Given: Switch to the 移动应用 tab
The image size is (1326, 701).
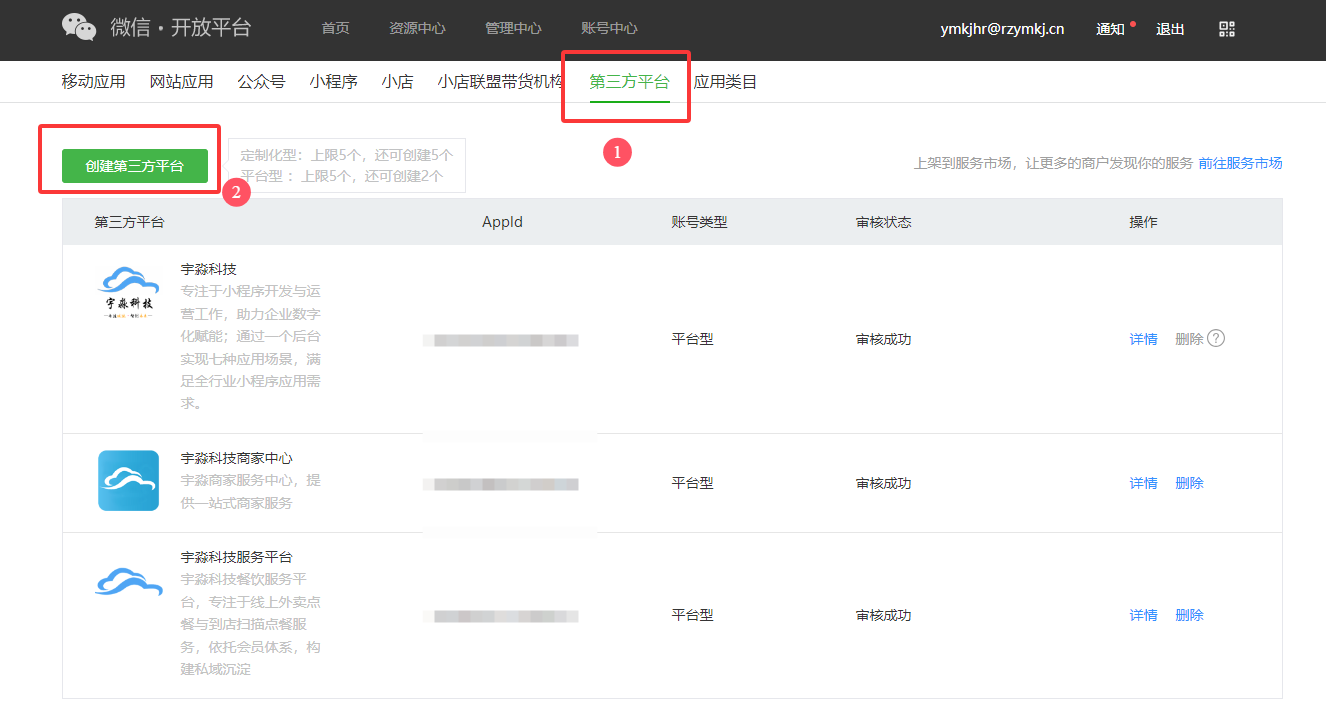Looking at the screenshot, I should [x=93, y=82].
